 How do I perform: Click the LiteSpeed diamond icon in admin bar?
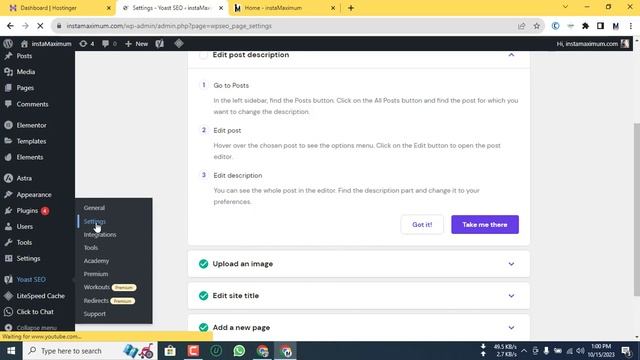point(179,43)
